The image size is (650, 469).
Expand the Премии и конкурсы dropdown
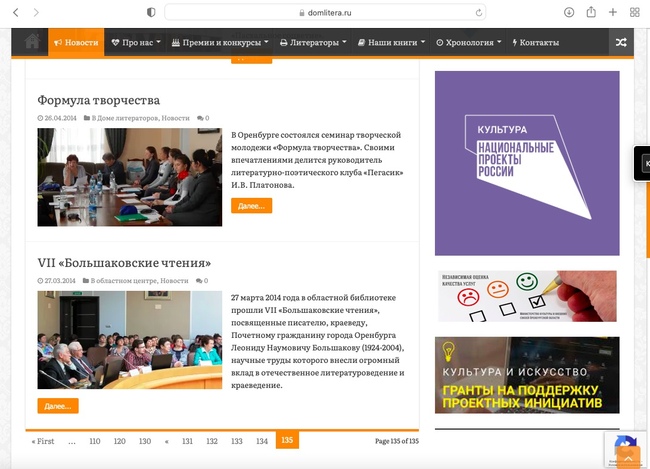pyautogui.click(x=219, y=43)
